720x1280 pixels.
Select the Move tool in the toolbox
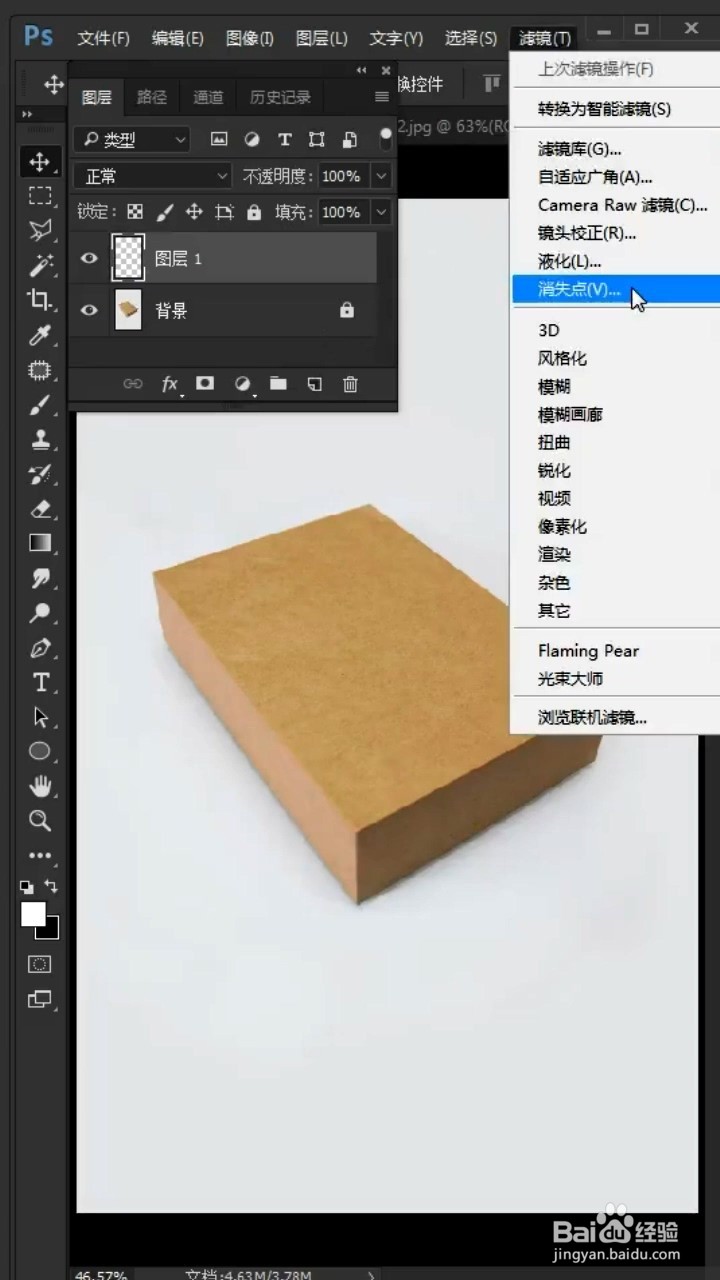39,162
